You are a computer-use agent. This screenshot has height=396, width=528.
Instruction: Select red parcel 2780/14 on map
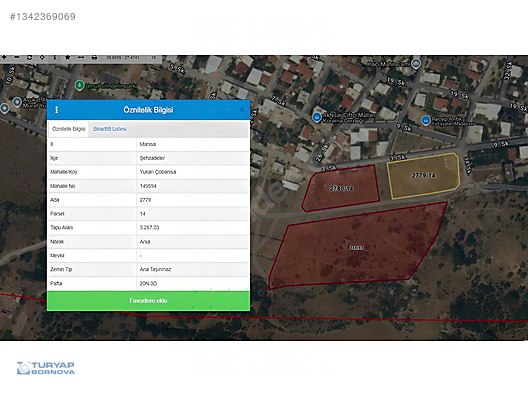click(x=341, y=189)
